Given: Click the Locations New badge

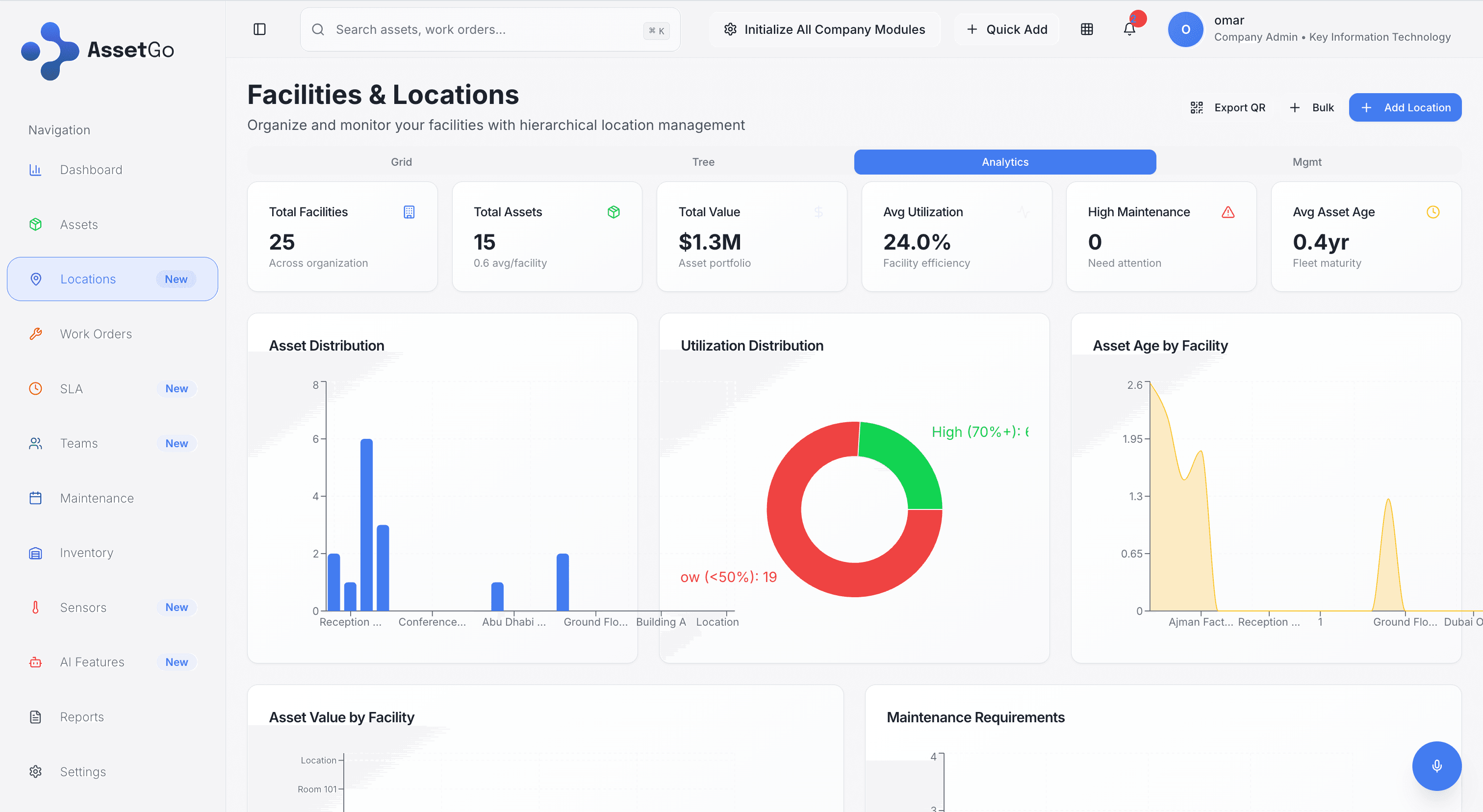Looking at the screenshot, I should coord(176,279).
